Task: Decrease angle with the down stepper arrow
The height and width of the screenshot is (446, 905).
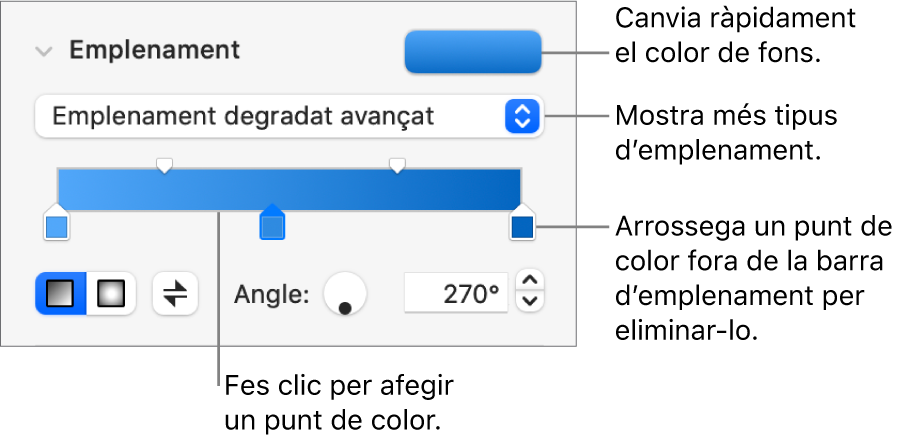Action: click(531, 302)
